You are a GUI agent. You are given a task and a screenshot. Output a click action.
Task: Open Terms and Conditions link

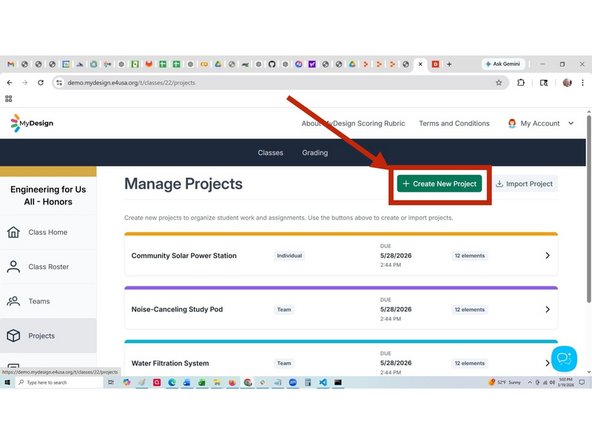[454, 123]
